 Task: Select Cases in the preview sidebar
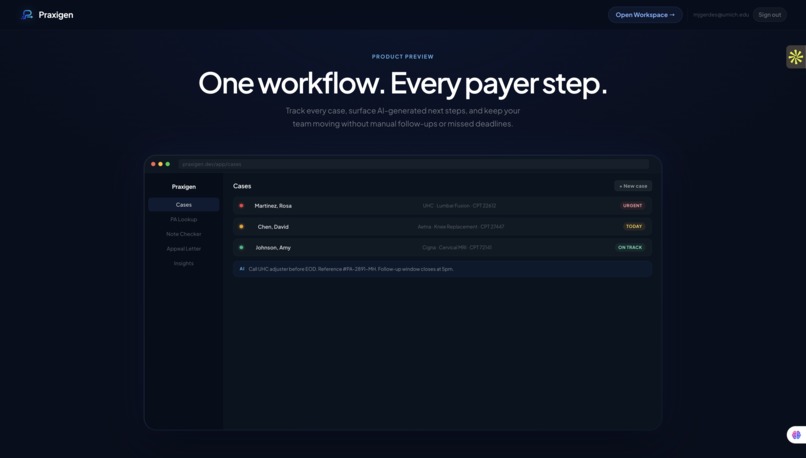click(x=184, y=205)
